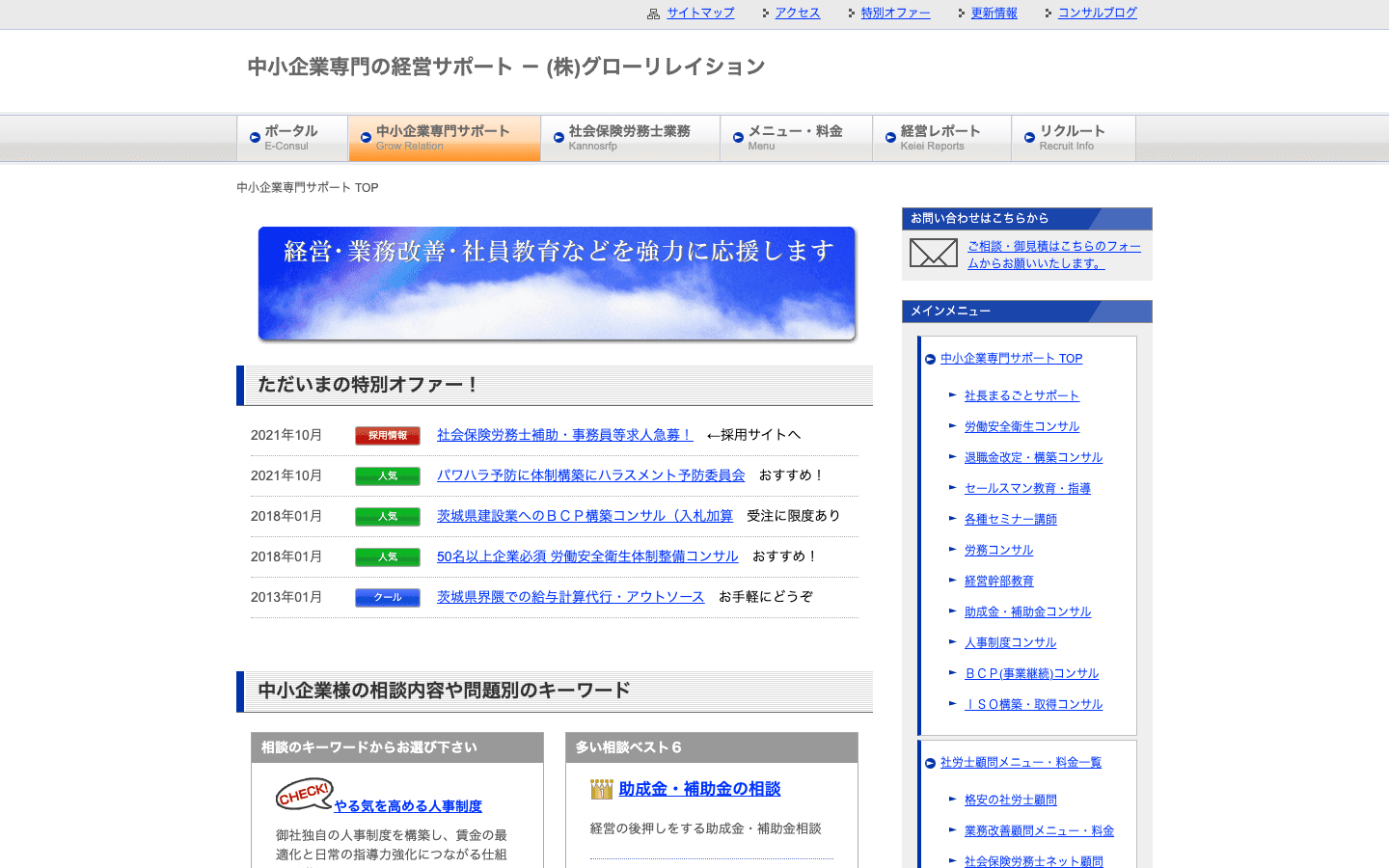The width and height of the screenshot is (1389, 868).
Task: Visit the コンサルブログ link
Action: tap(1098, 14)
